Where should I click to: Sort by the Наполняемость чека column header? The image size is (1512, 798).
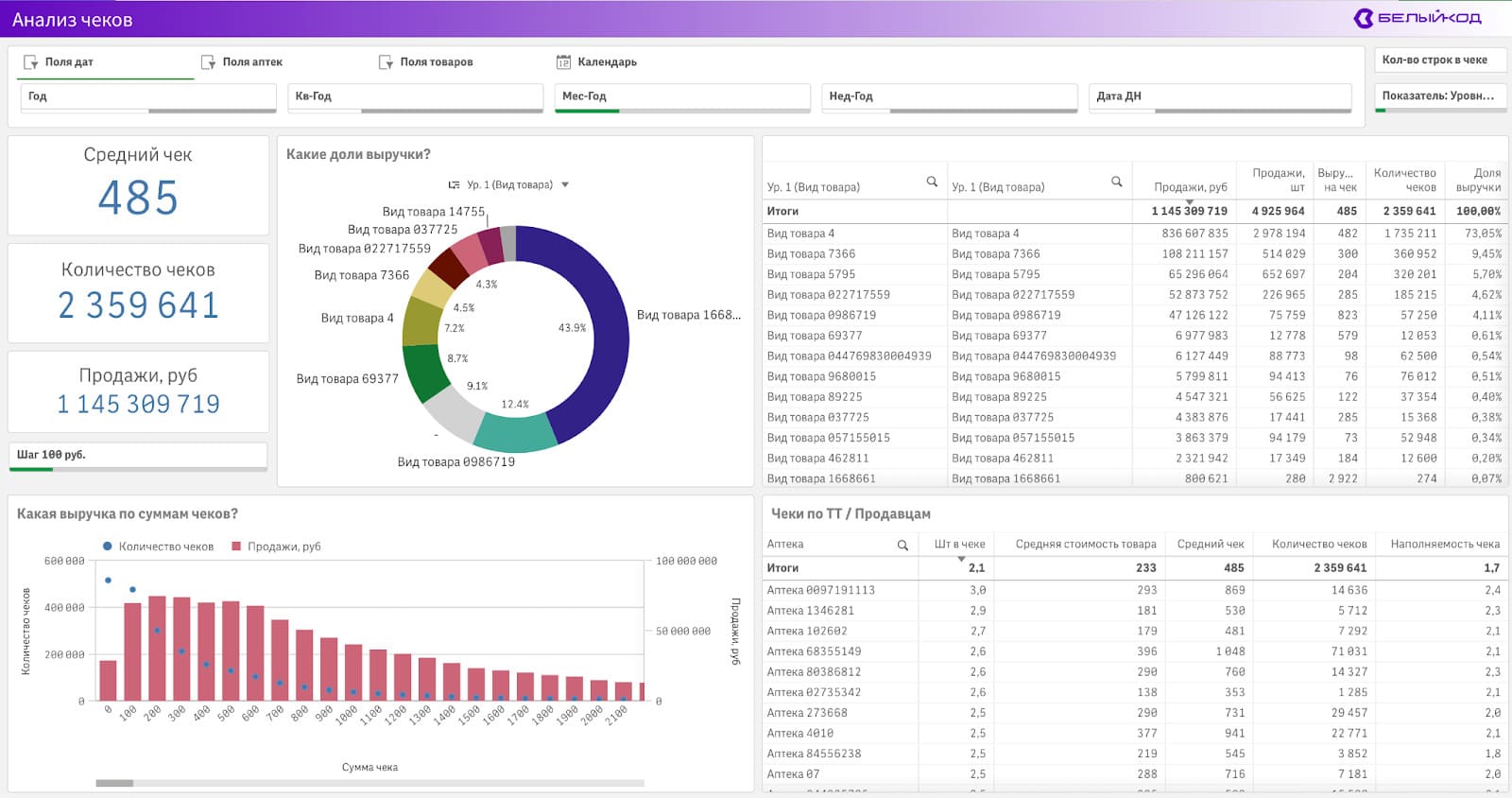1445,545
